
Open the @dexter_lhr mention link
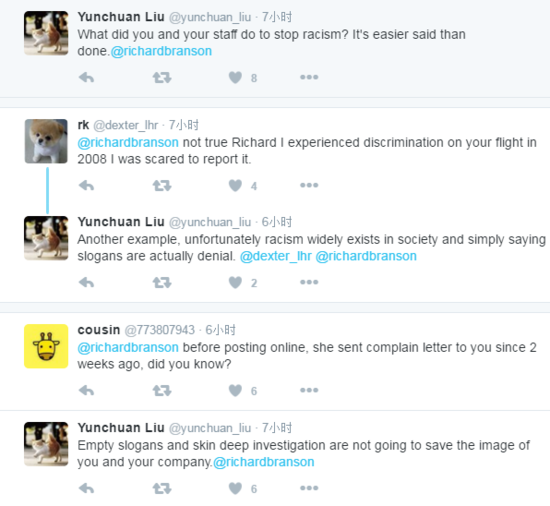(x=276, y=256)
